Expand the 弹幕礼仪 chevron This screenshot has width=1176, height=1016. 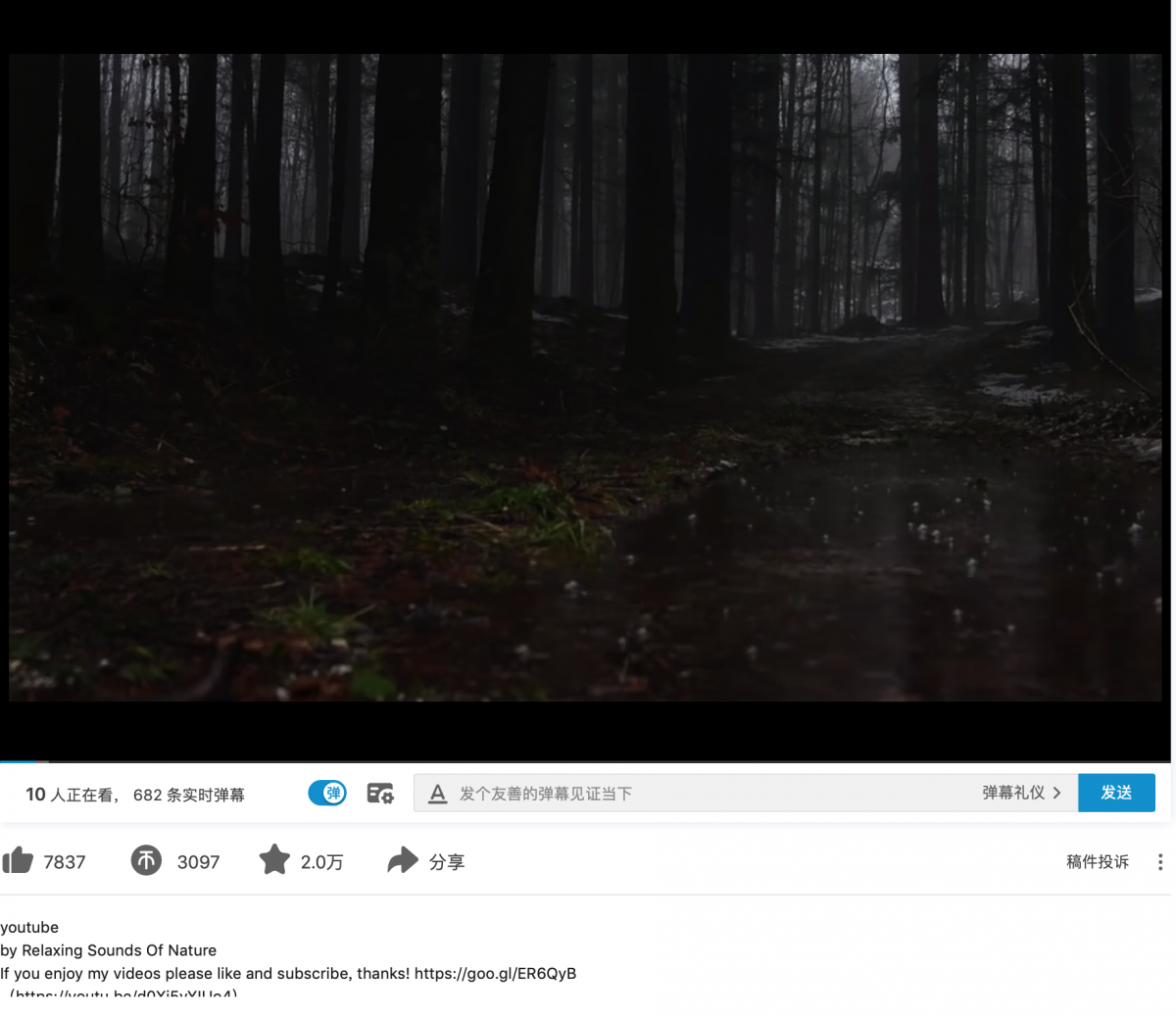(1056, 793)
